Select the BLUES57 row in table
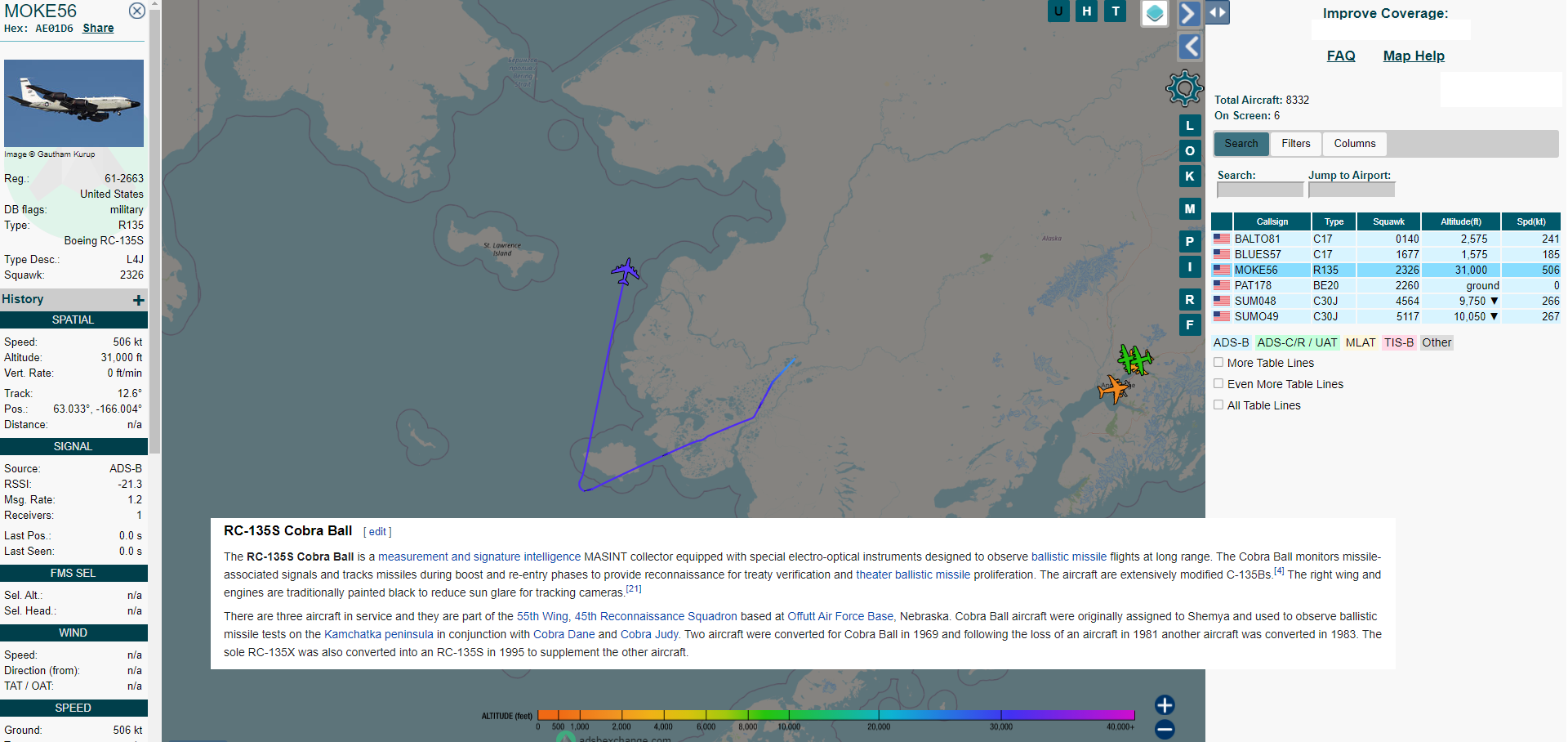This screenshot has height=742, width=1568. click(1386, 254)
